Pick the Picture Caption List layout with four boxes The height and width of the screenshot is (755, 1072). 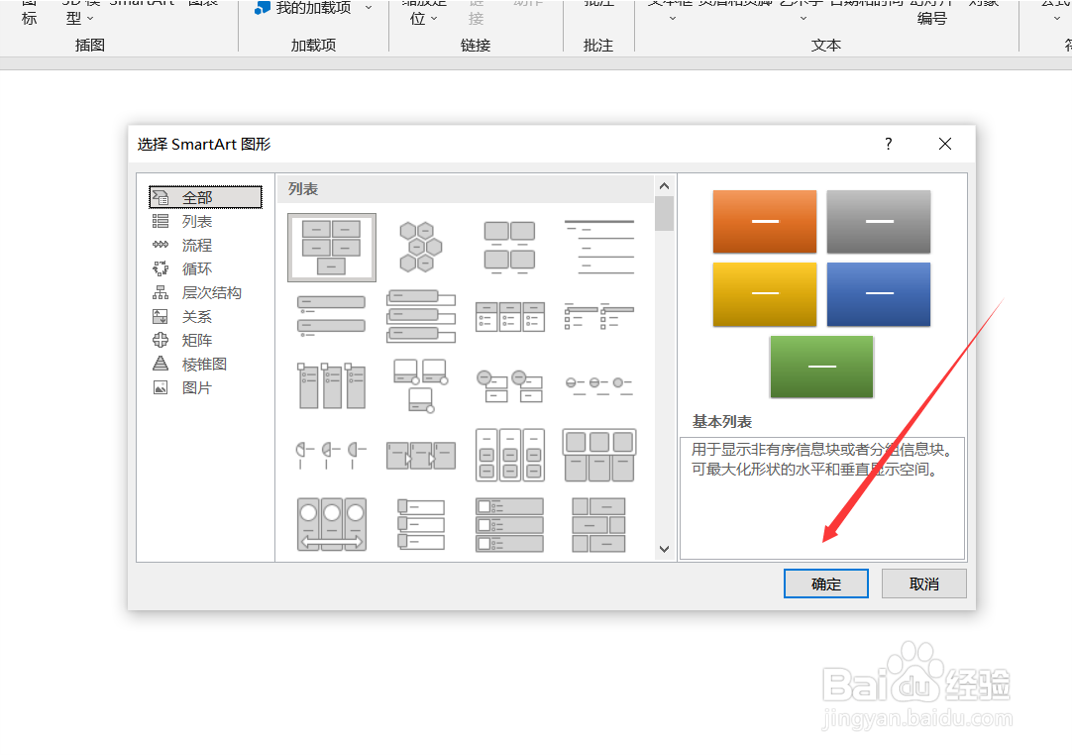pos(509,248)
